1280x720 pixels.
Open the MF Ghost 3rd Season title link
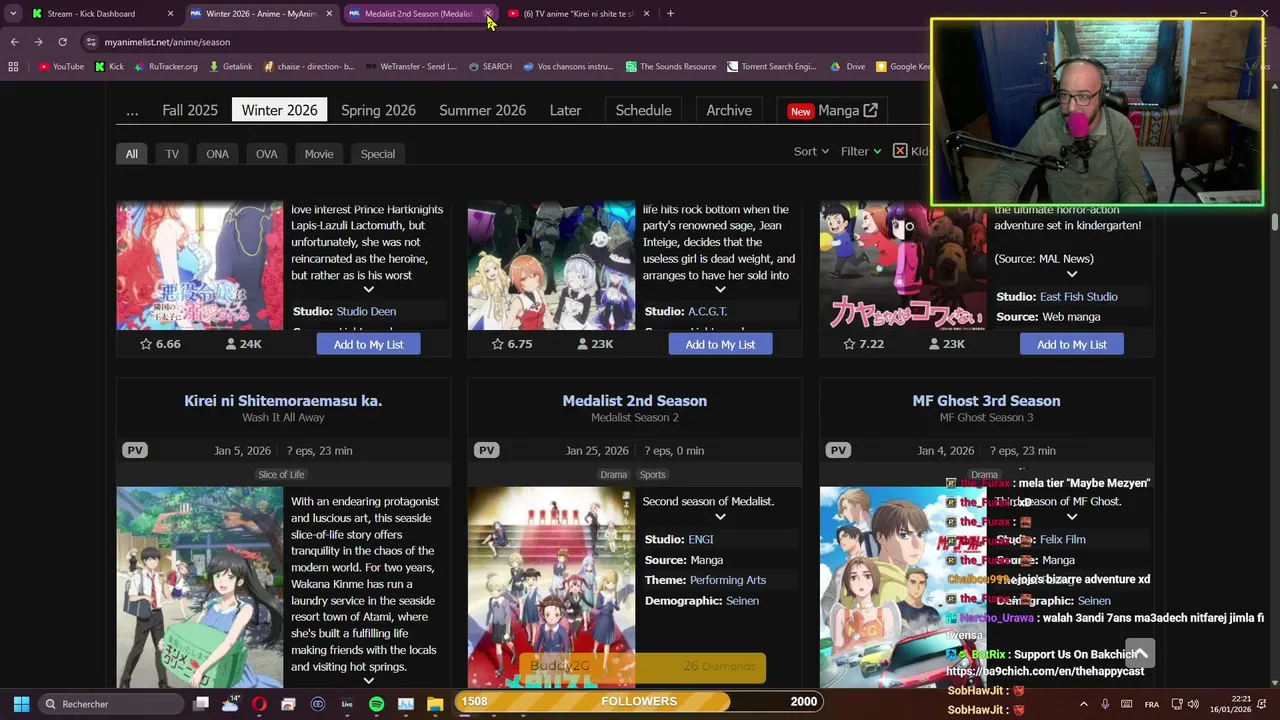pyautogui.click(x=986, y=400)
